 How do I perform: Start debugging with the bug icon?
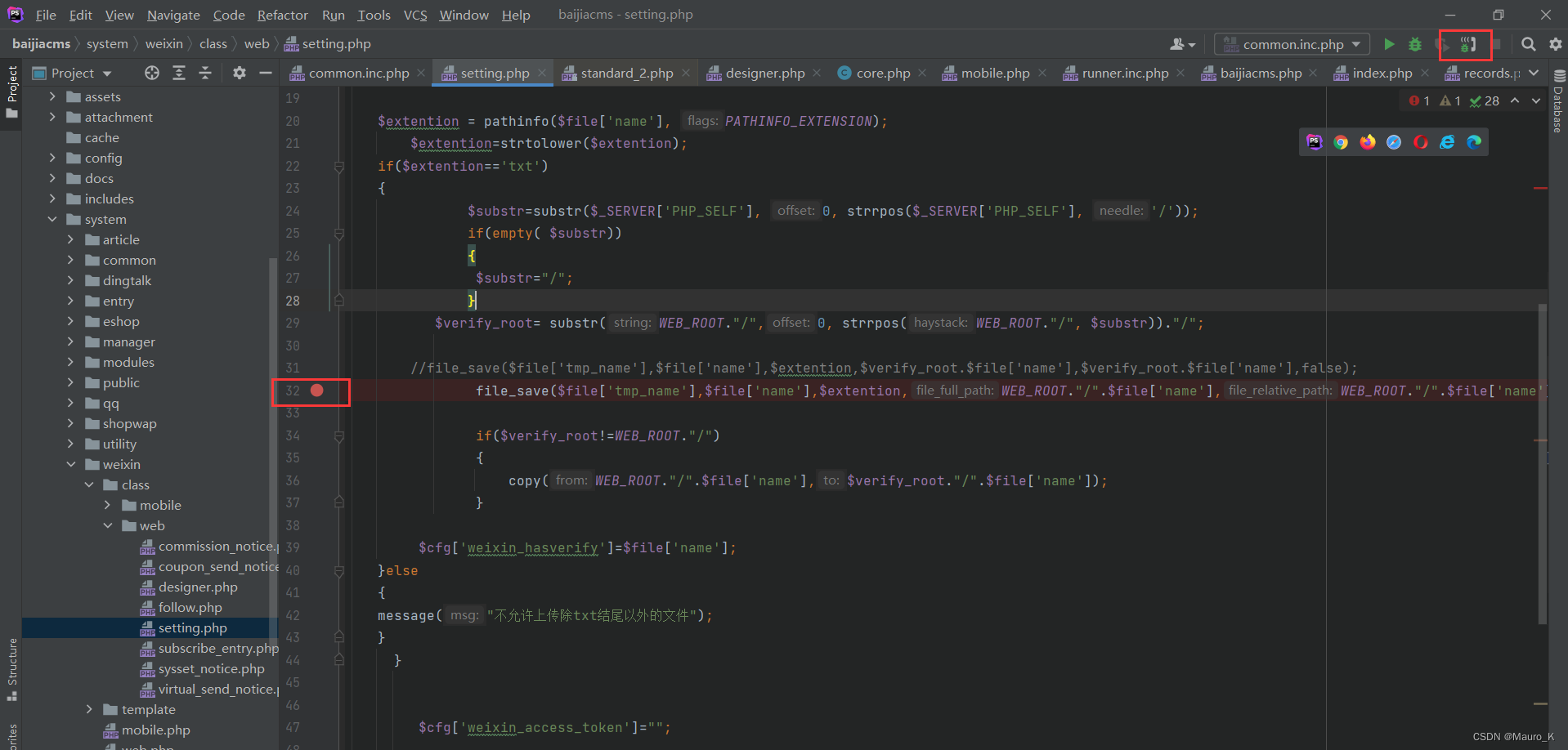tap(1415, 44)
